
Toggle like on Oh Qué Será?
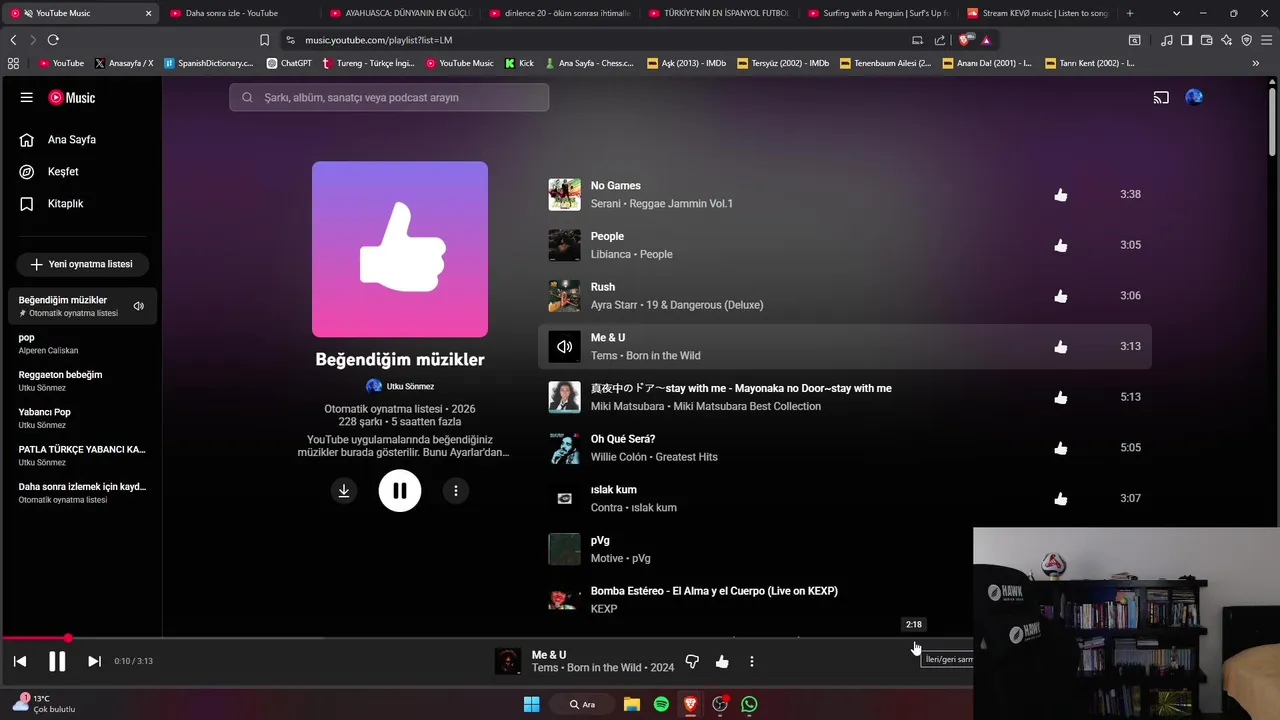[1061, 448]
